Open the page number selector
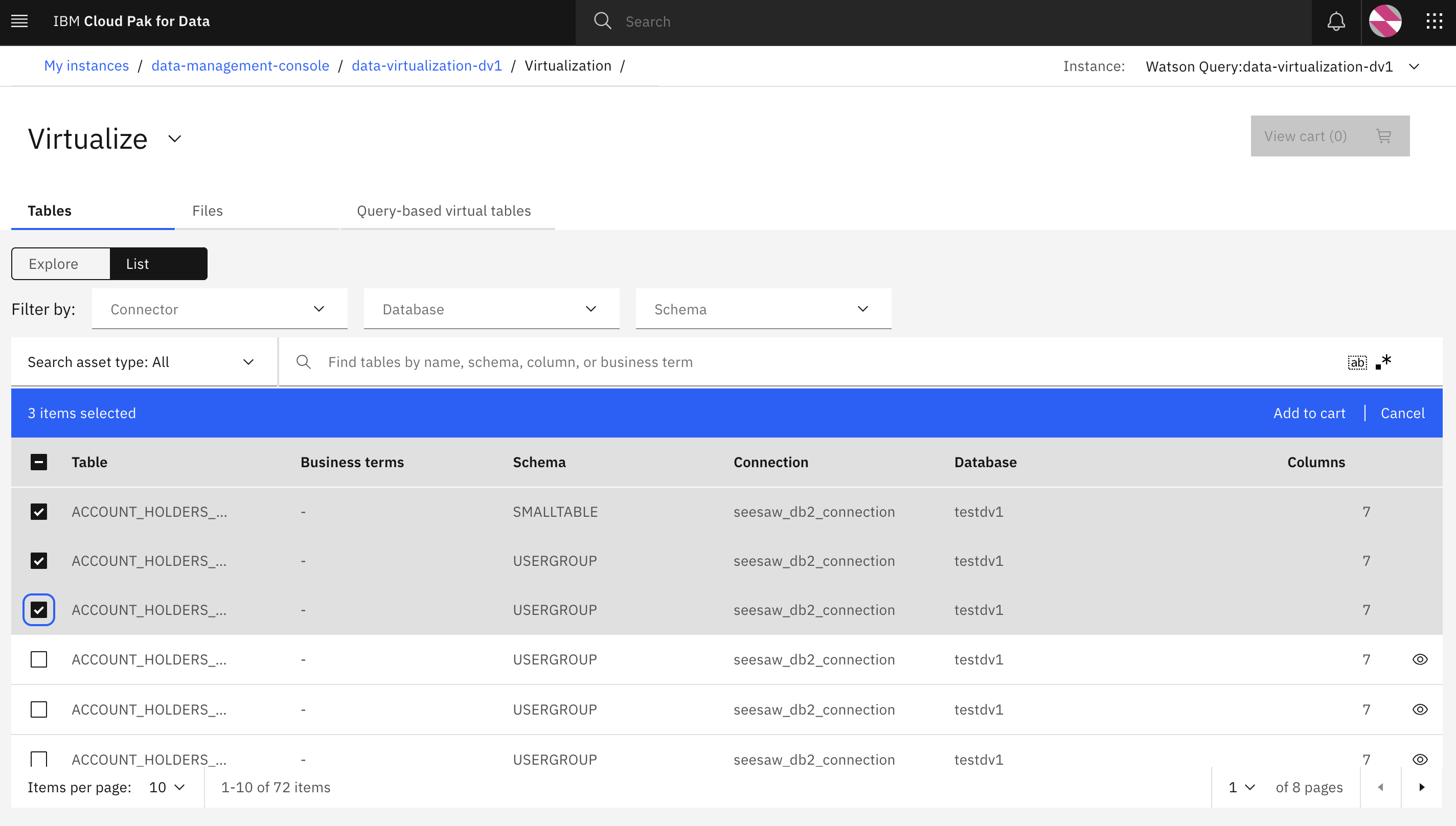Viewport: 1456px width, 826px height. (x=1241, y=788)
